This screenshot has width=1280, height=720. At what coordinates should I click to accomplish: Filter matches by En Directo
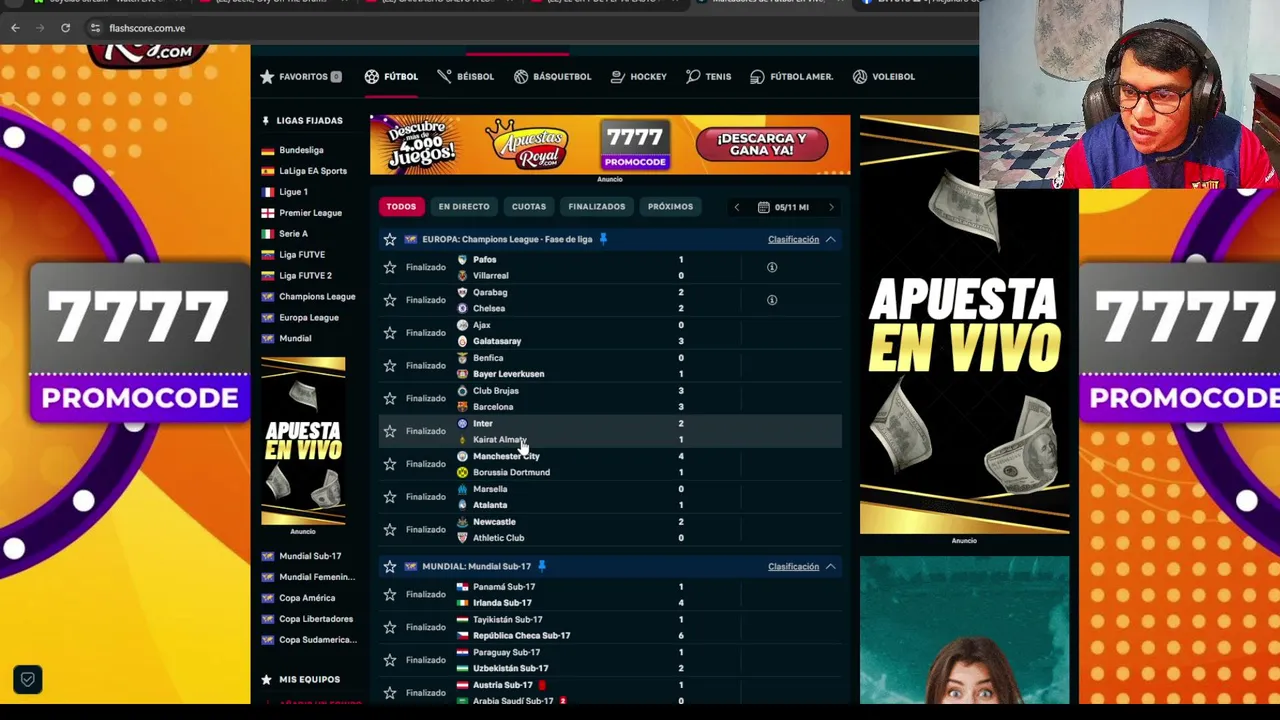[x=464, y=207]
